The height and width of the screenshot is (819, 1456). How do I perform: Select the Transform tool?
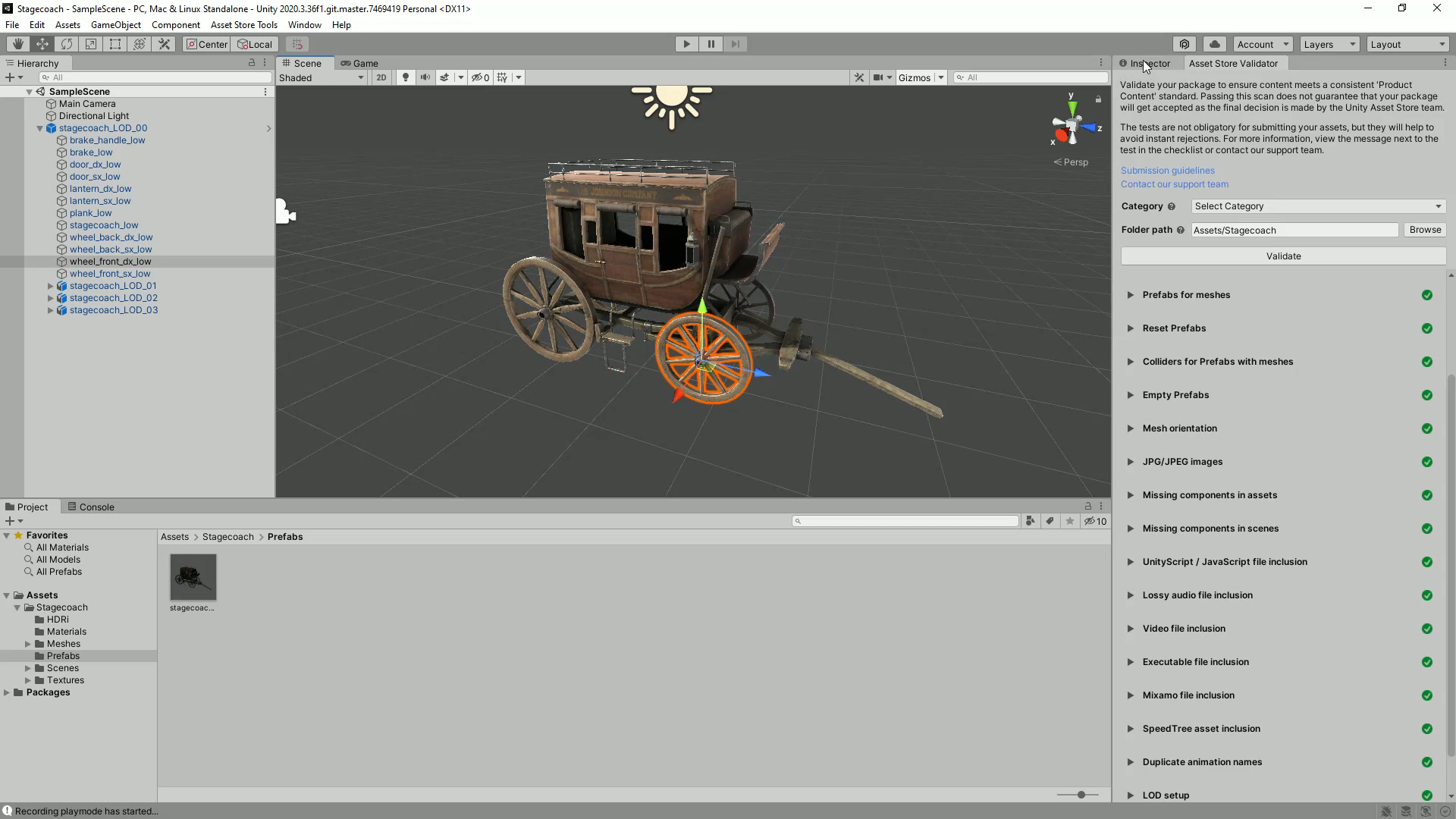click(140, 44)
